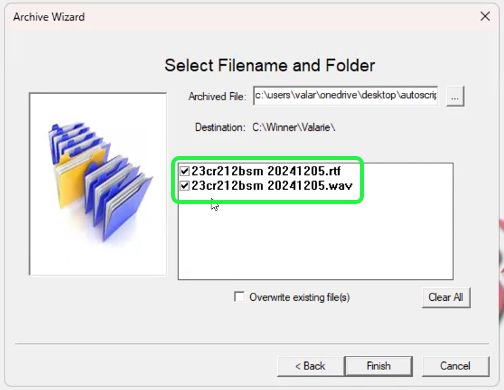504x390 pixels.
Task: Click the Clear All button
Action: pos(446,297)
